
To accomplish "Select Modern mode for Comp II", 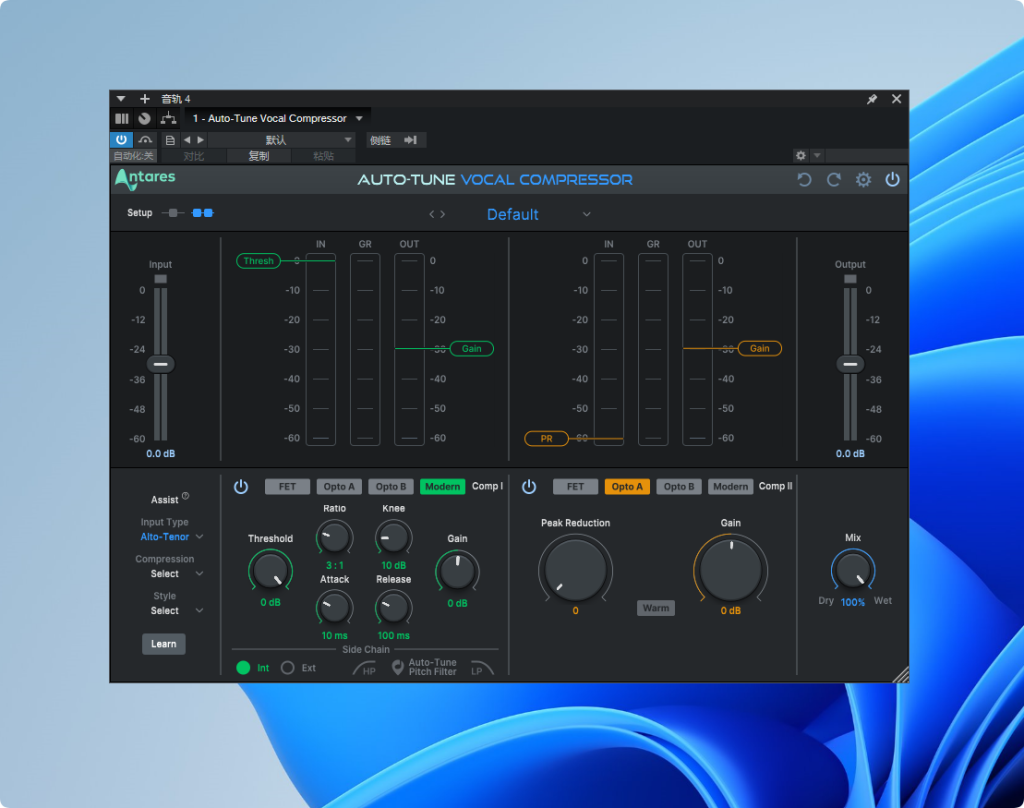I will [x=731, y=487].
